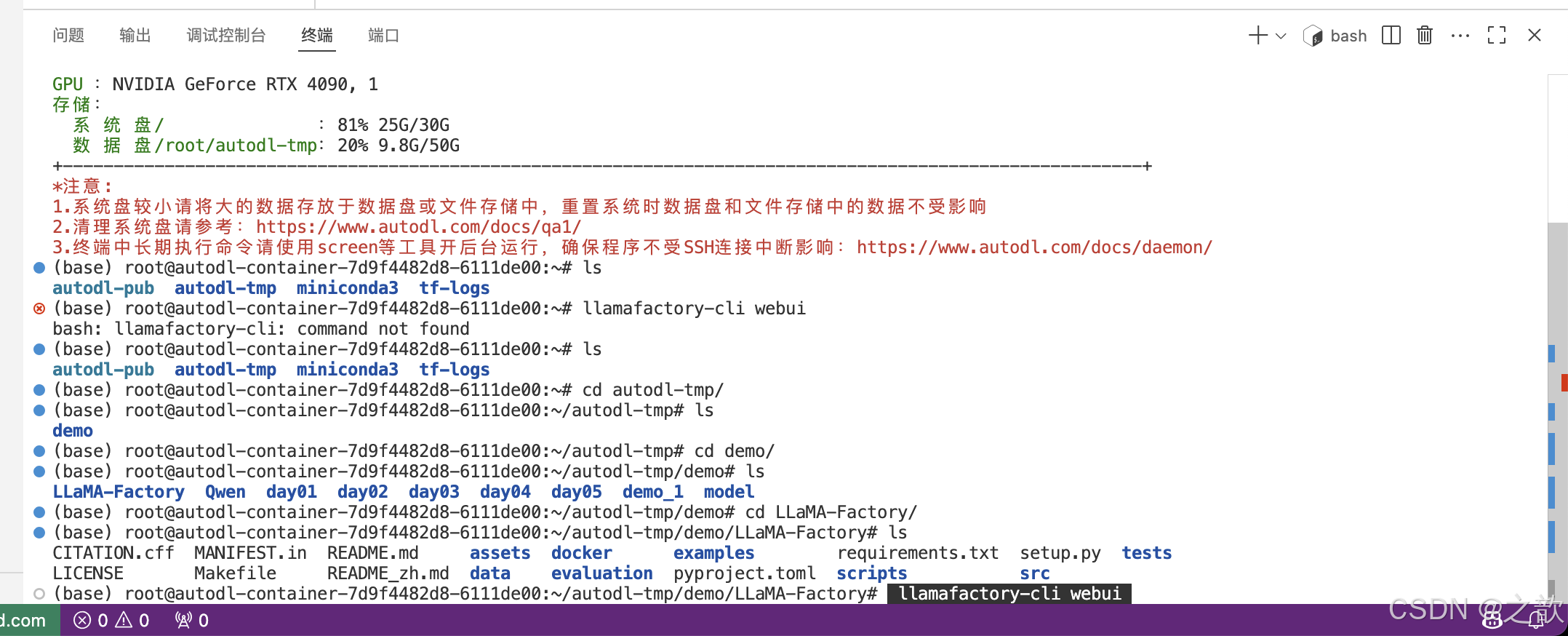
Task: Select the 终端 tab
Action: click(x=317, y=35)
